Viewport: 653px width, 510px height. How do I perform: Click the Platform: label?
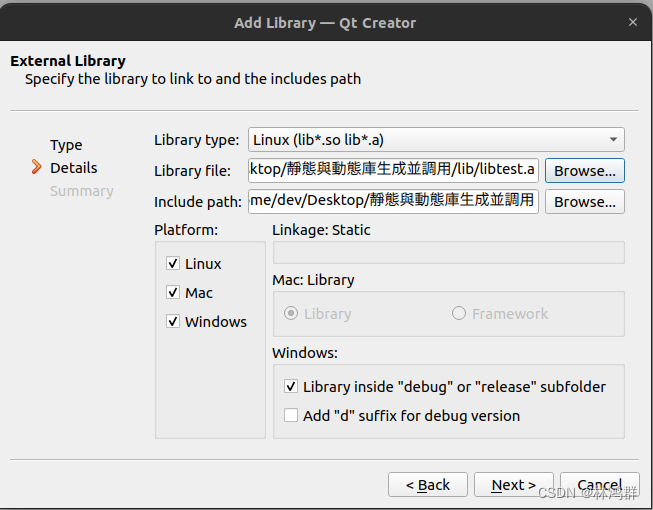click(x=186, y=230)
